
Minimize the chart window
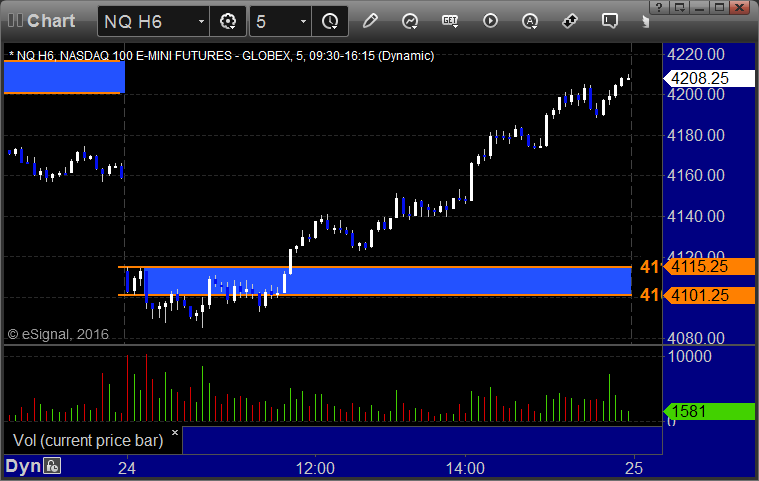tap(699, 7)
